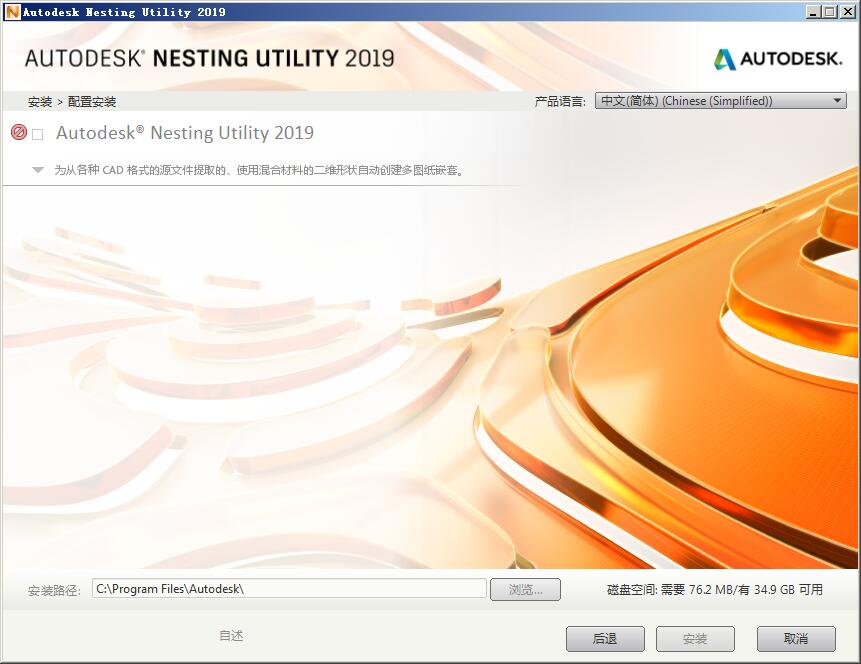The width and height of the screenshot is (861, 664).
Task: Click the disk space 磁盘空间 text
Action: (x=714, y=589)
